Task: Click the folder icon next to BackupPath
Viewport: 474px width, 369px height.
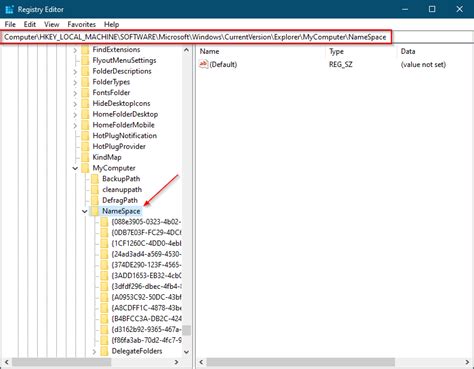Action: tap(95, 179)
